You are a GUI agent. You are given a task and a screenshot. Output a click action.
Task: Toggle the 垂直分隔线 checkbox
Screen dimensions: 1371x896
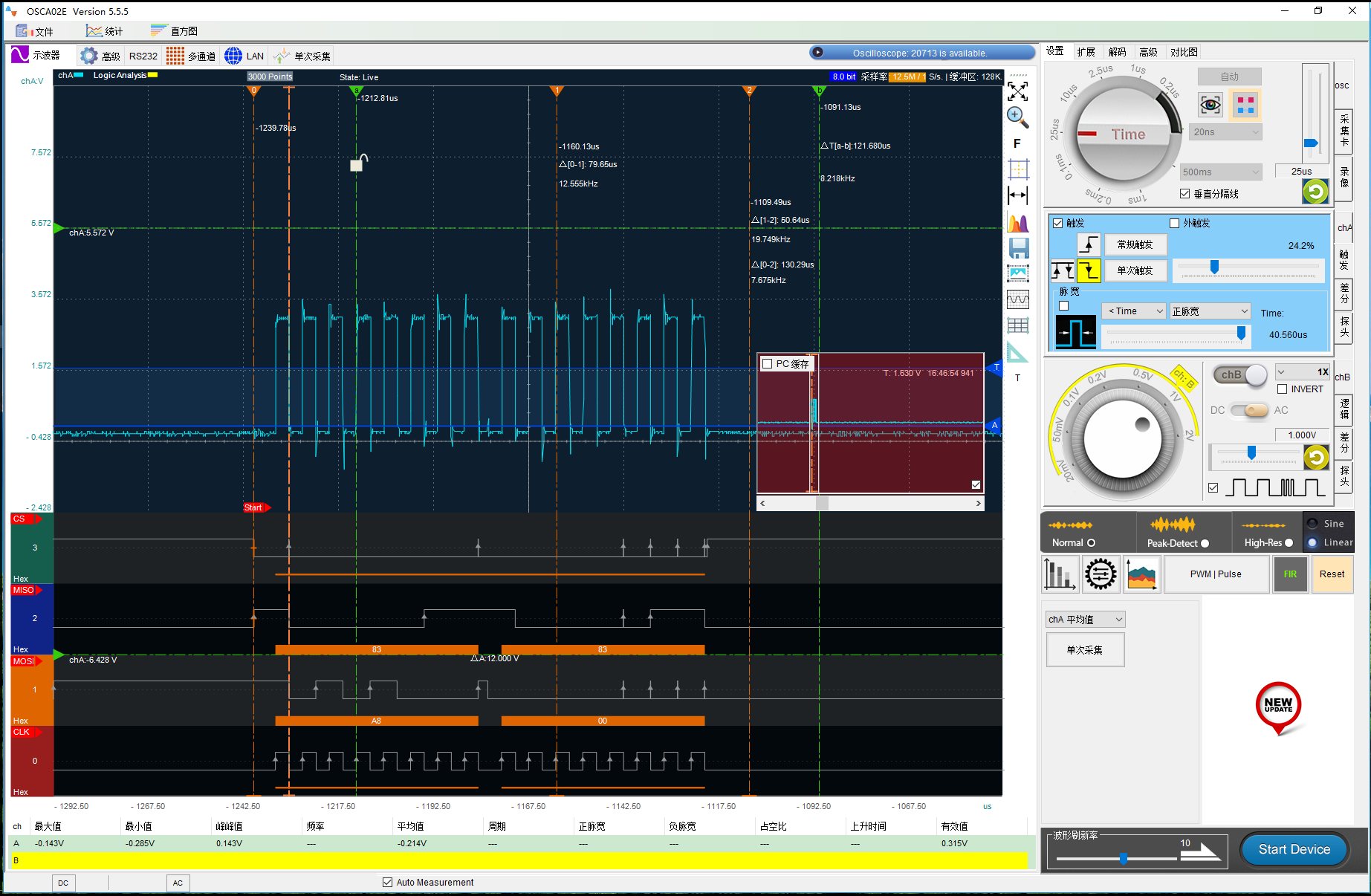coord(1184,194)
